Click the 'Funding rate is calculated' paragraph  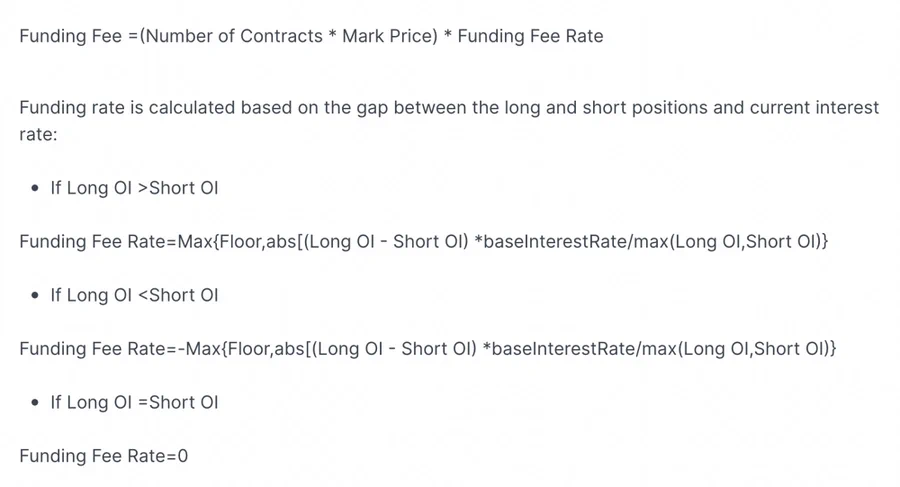(x=449, y=121)
